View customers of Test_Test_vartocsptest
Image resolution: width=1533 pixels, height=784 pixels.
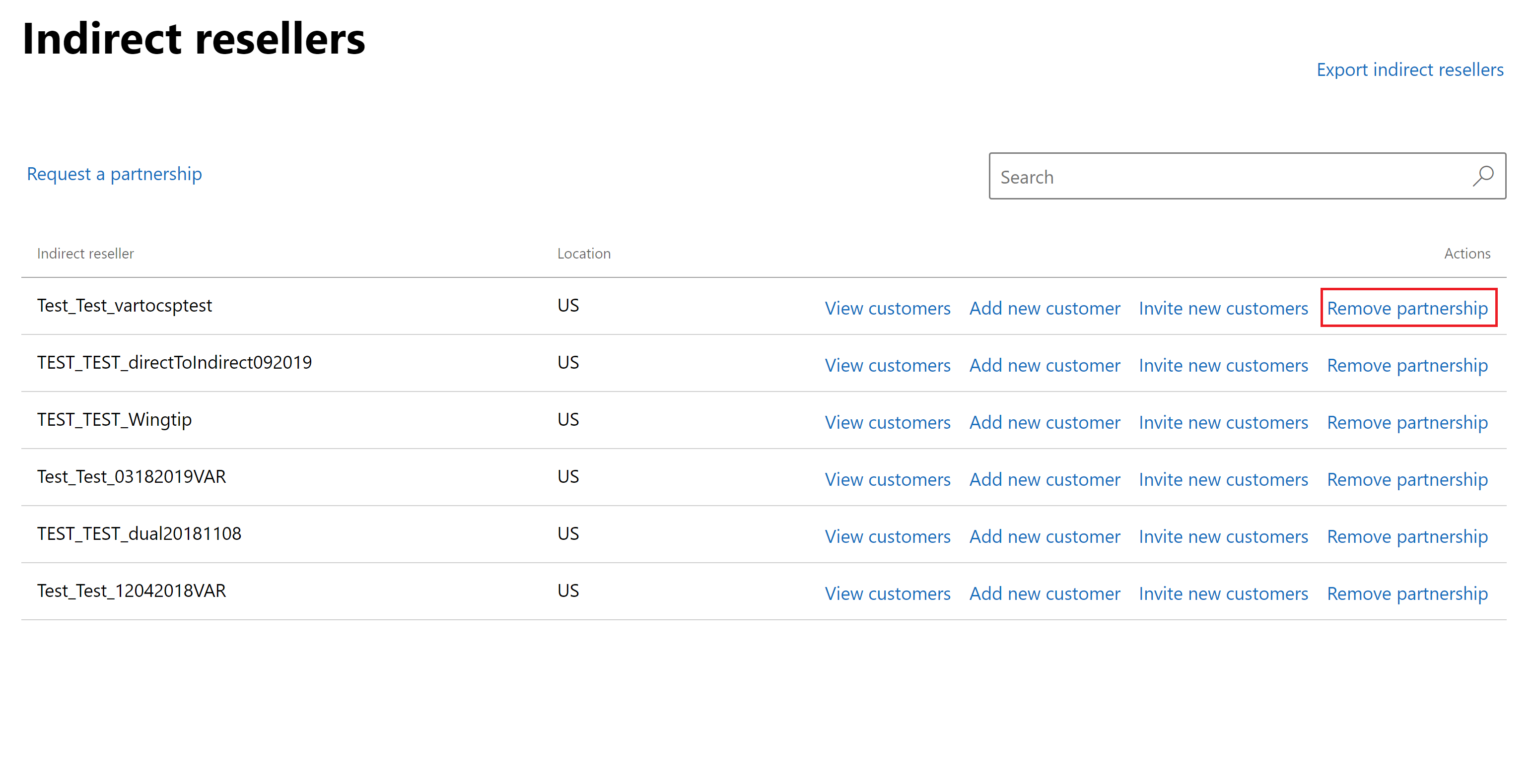[x=887, y=308]
